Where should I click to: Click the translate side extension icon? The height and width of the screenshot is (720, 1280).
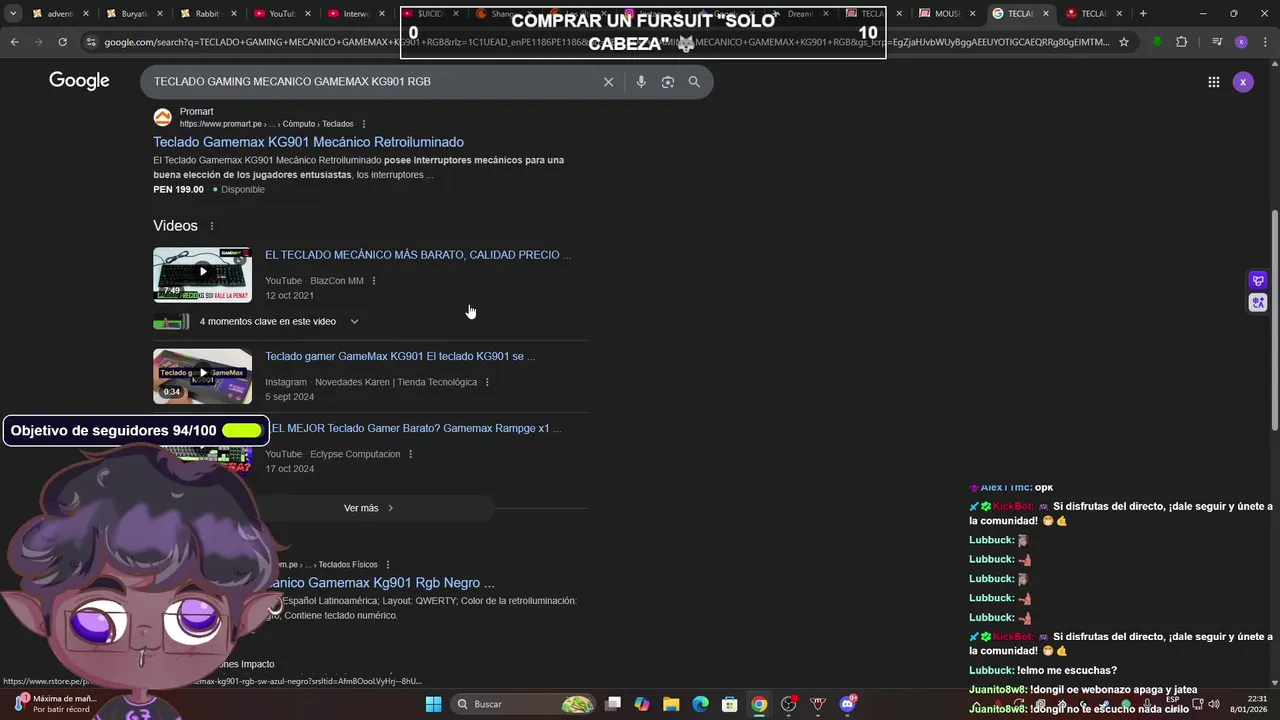[x=1258, y=302]
